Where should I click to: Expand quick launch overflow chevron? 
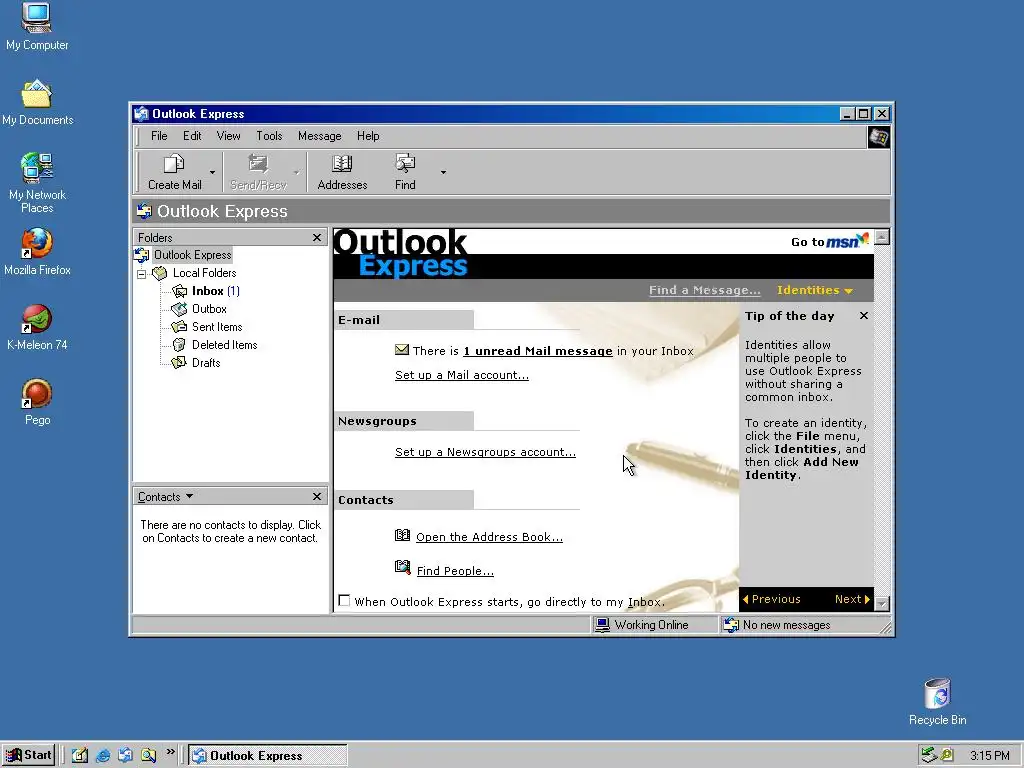tap(170, 752)
